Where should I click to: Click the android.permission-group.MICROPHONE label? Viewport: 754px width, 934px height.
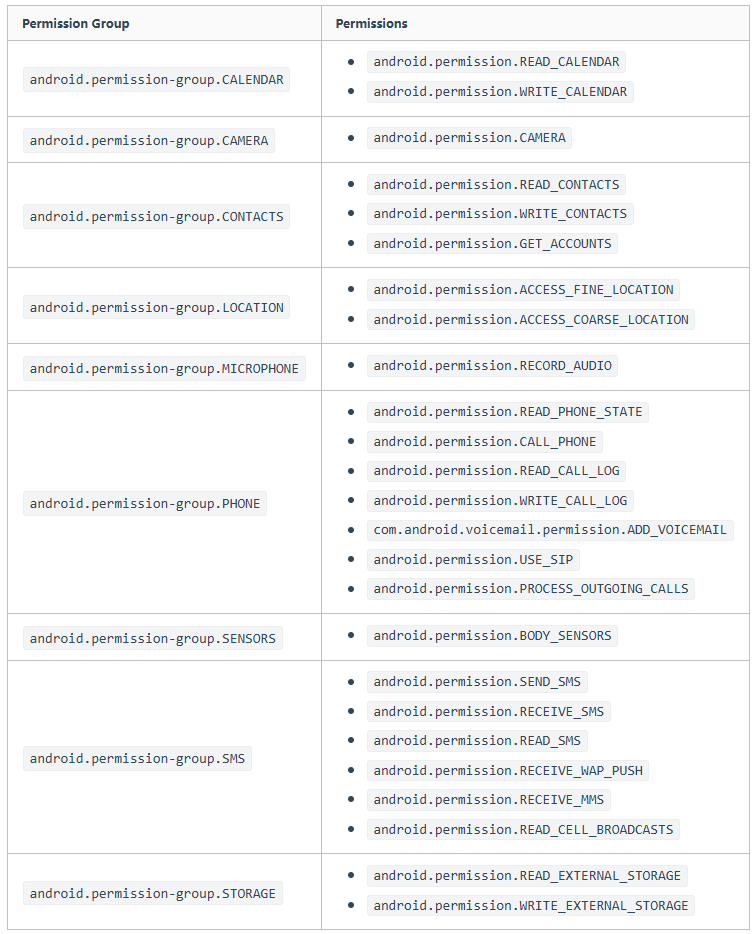tap(164, 369)
